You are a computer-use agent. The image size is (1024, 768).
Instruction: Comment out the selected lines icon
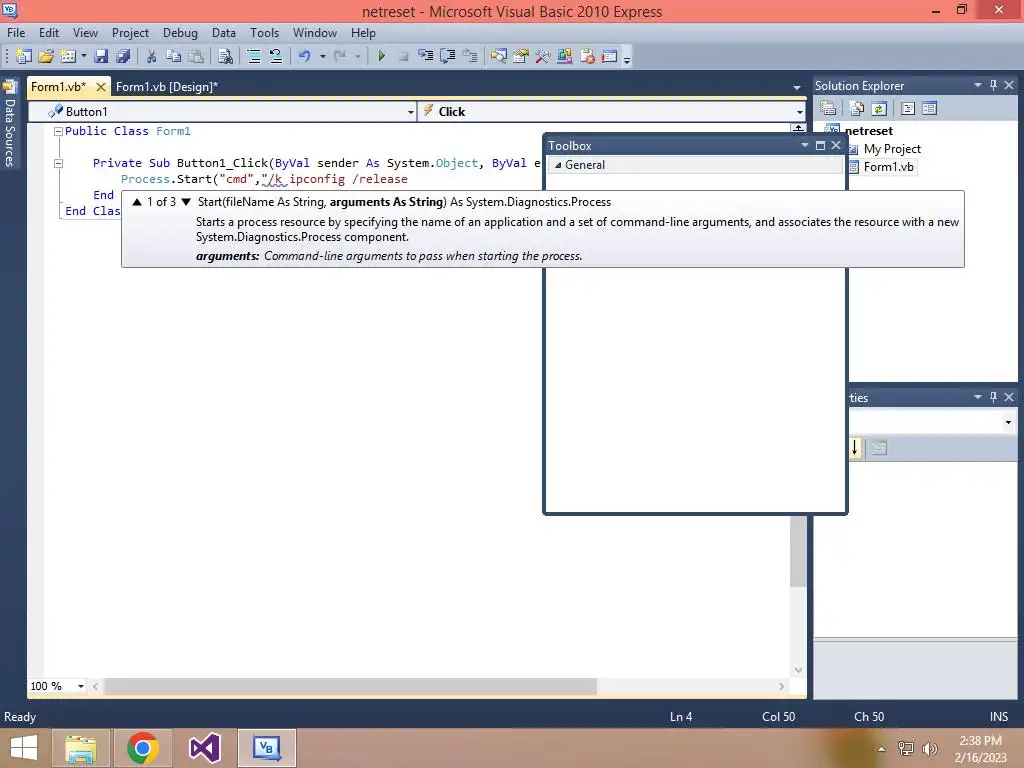253,56
